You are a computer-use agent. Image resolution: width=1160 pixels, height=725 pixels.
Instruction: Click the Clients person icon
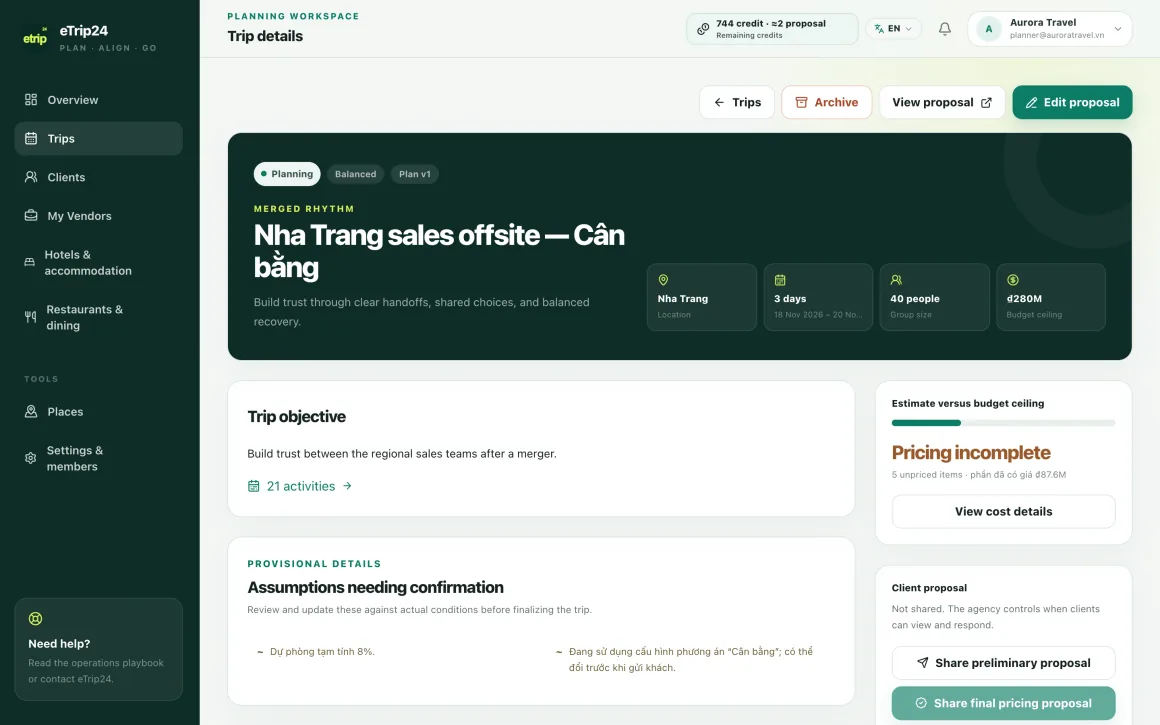(x=31, y=177)
